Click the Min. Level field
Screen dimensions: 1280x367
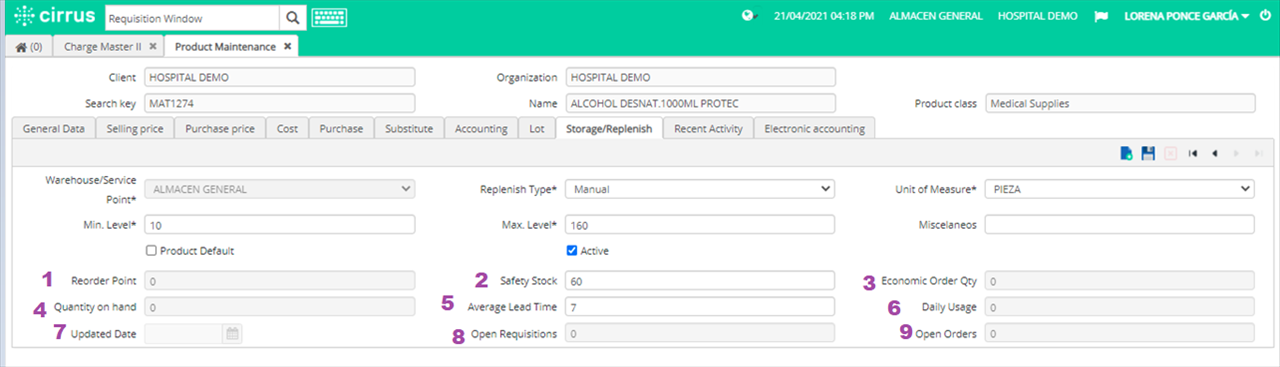(x=280, y=225)
